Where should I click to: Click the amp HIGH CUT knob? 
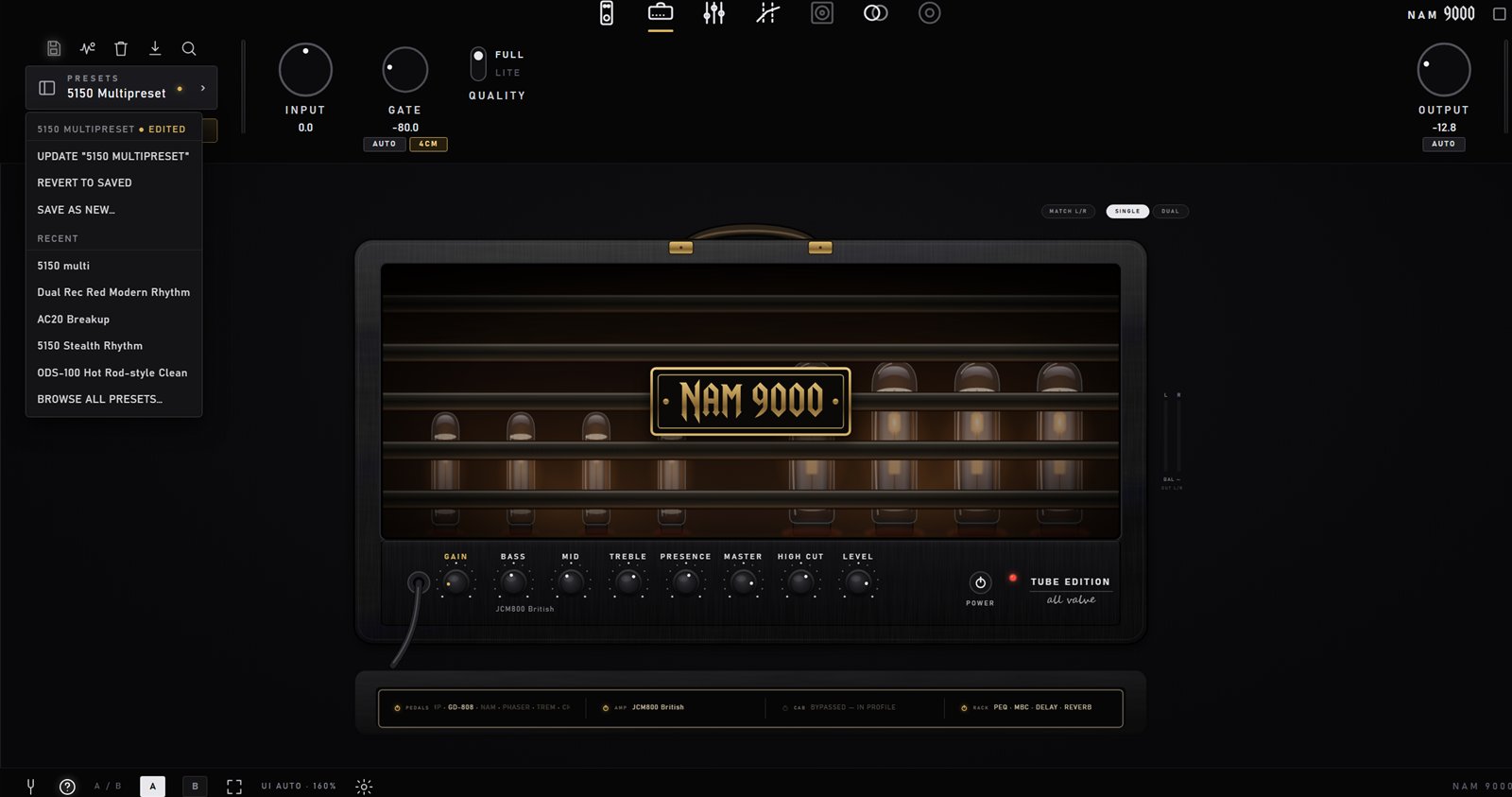800,582
